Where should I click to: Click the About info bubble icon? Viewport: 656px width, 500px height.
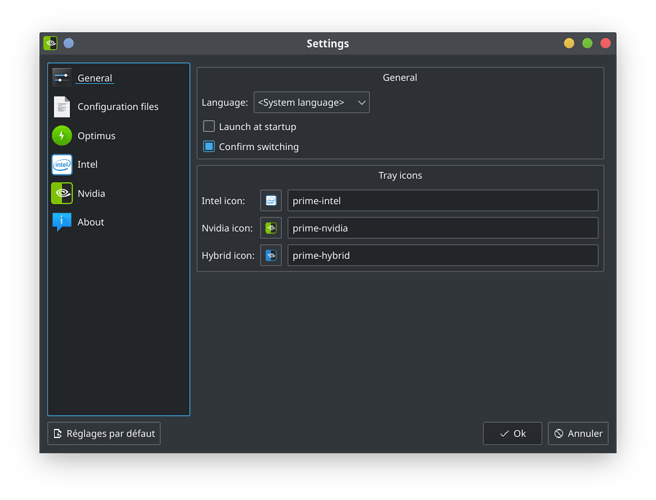pos(62,222)
